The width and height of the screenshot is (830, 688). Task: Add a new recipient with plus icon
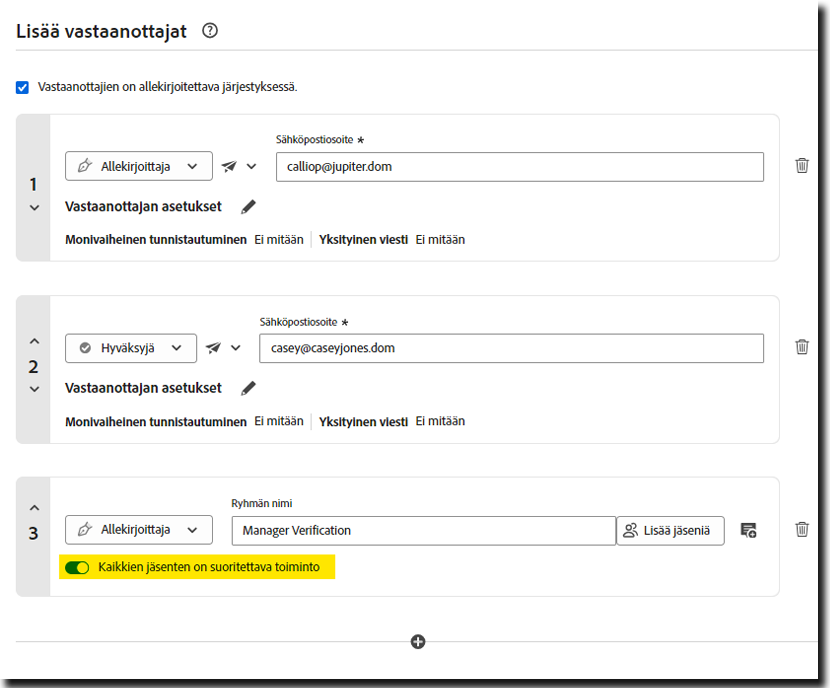pos(418,642)
